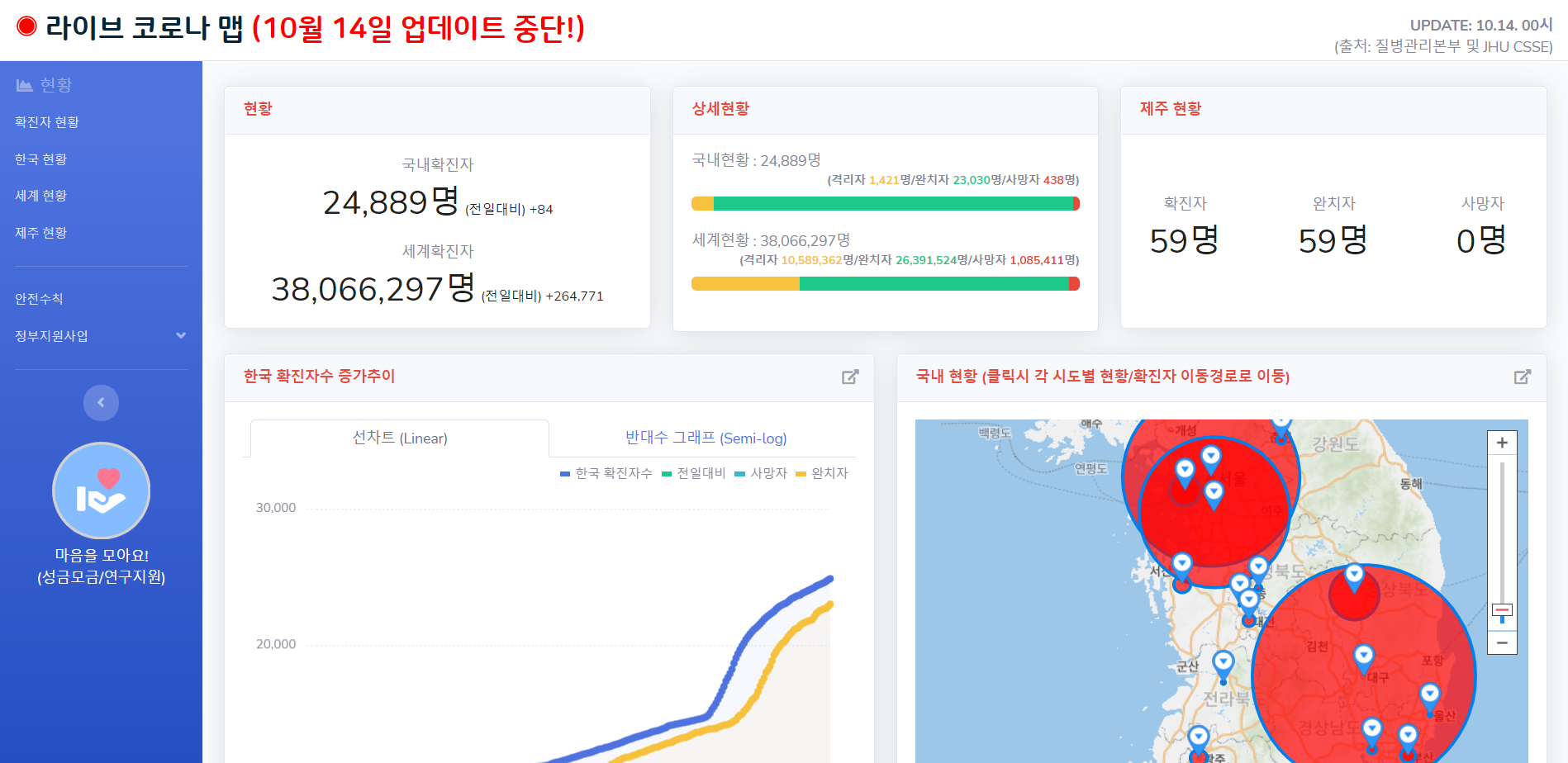
Task: Click 세계확진자 38,066,297명 figure
Action: tap(373, 288)
